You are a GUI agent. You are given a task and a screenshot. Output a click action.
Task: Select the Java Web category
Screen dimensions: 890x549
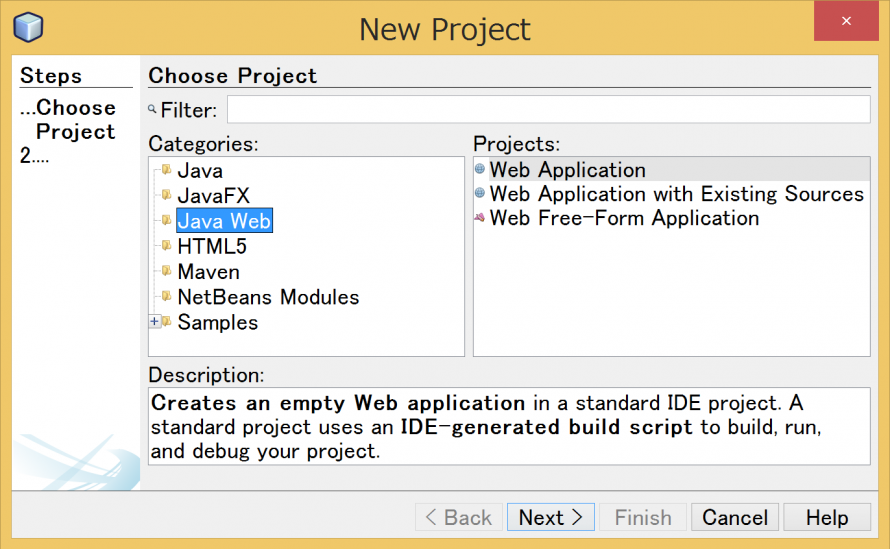click(224, 221)
